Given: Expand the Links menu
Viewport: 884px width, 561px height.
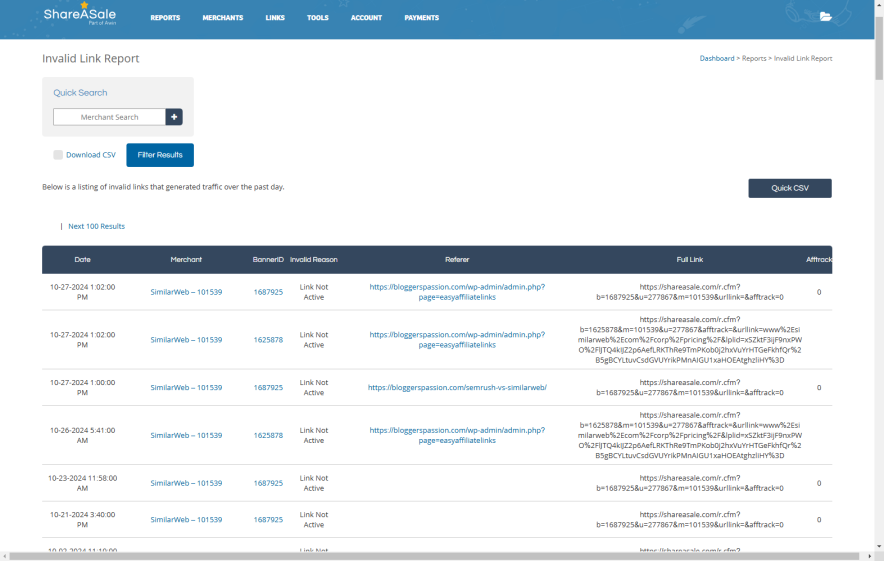Looking at the screenshot, I should (275, 18).
